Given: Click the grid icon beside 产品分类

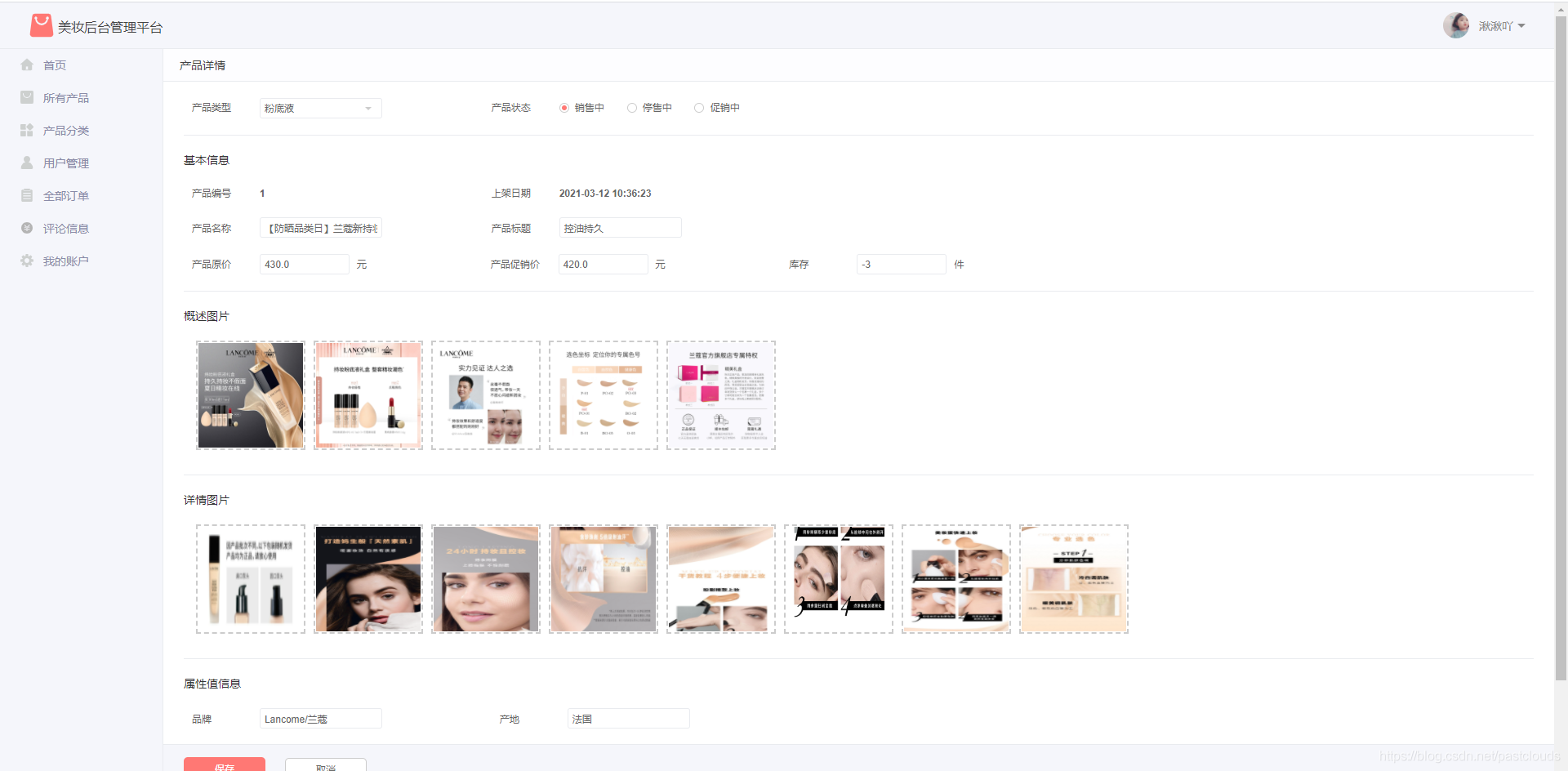Looking at the screenshot, I should coord(27,130).
